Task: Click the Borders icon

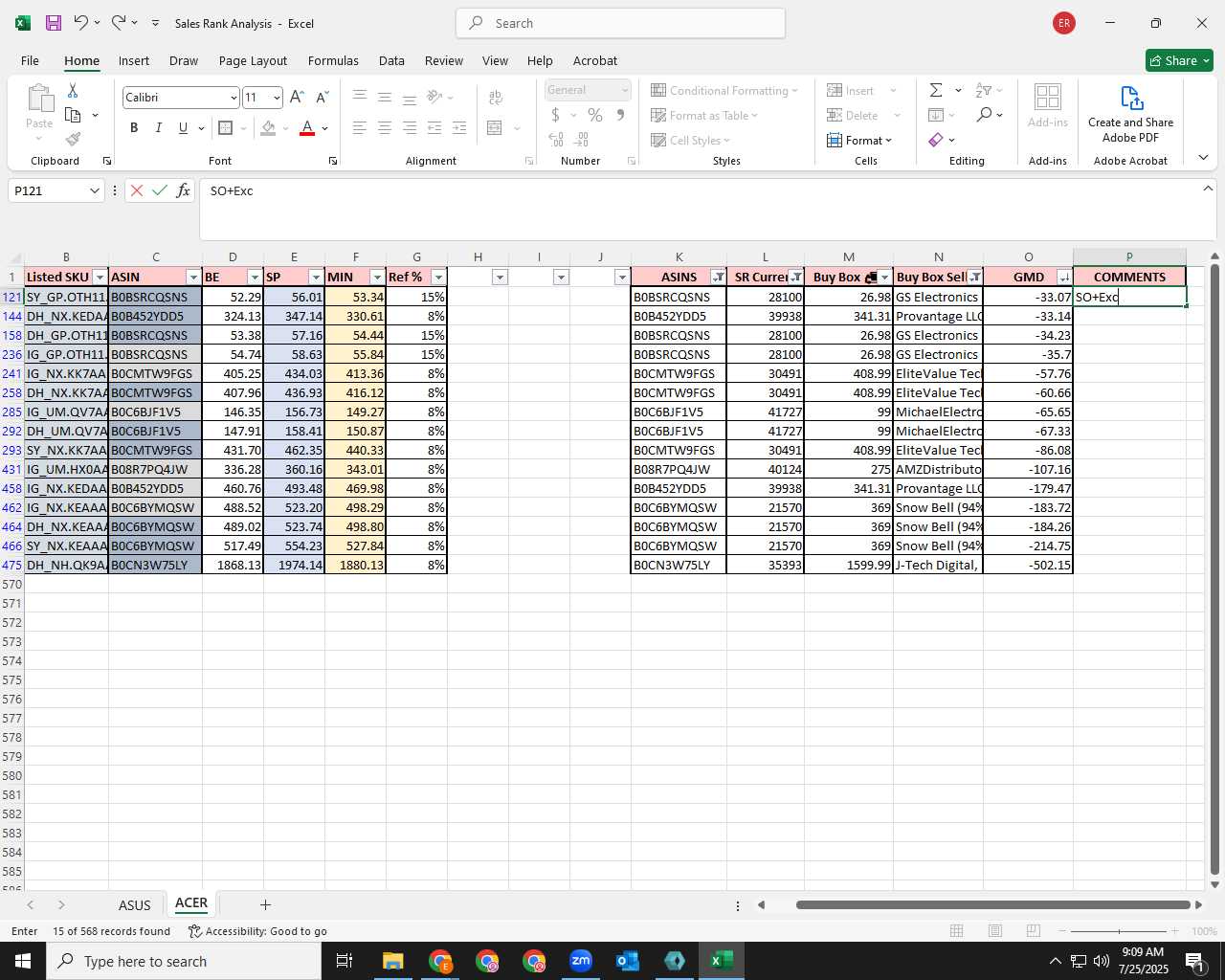Action: click(225, 127)
